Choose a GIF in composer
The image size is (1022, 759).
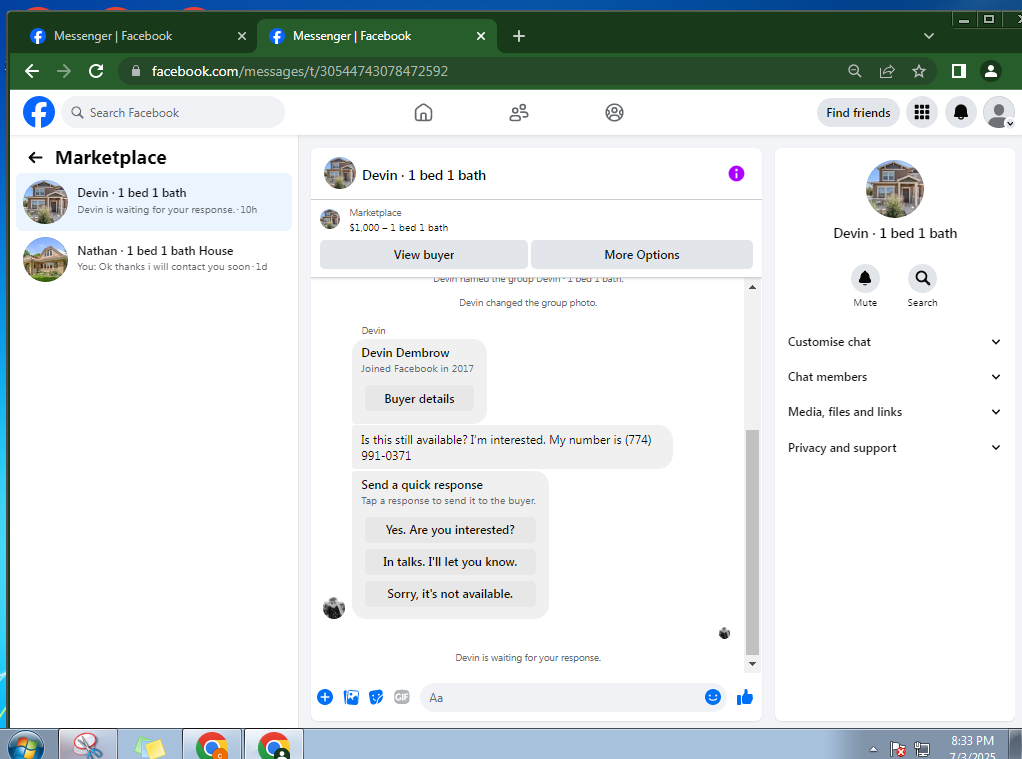point(402,697)
